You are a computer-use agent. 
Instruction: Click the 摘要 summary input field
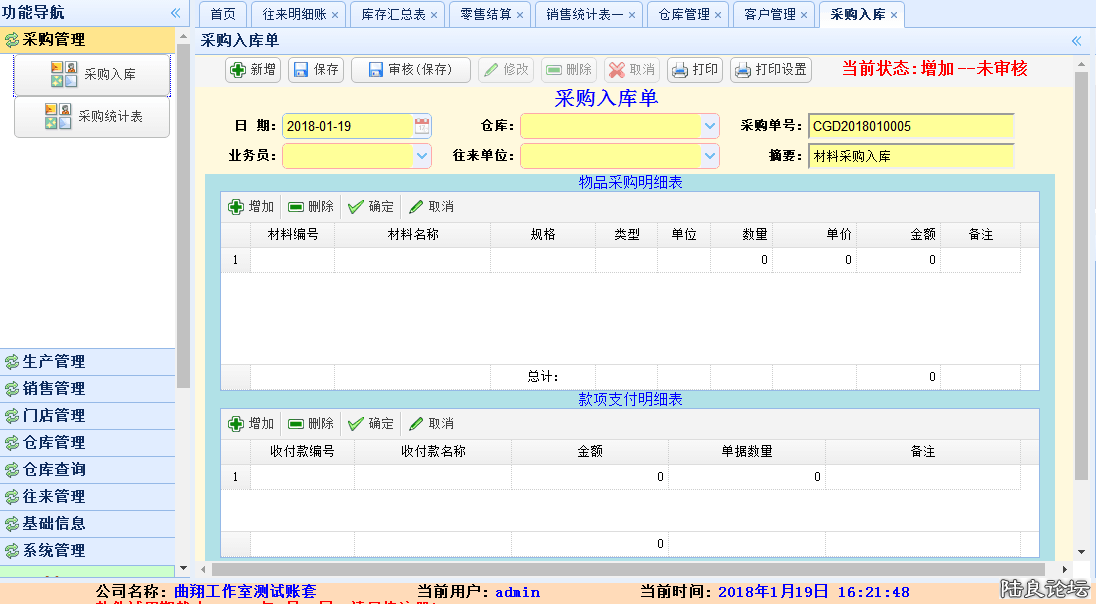(910, 156)
